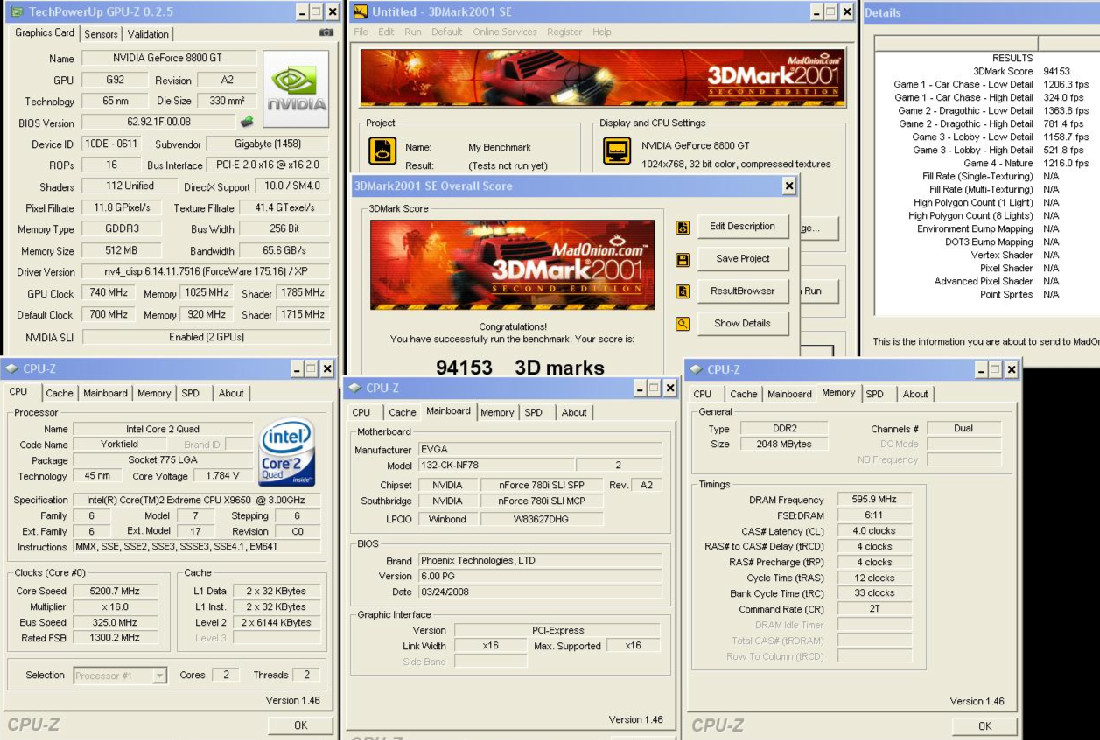Open the Help menu in 3DMark2001
Viewport: 1100px width, 740px height.
[602, 32]
